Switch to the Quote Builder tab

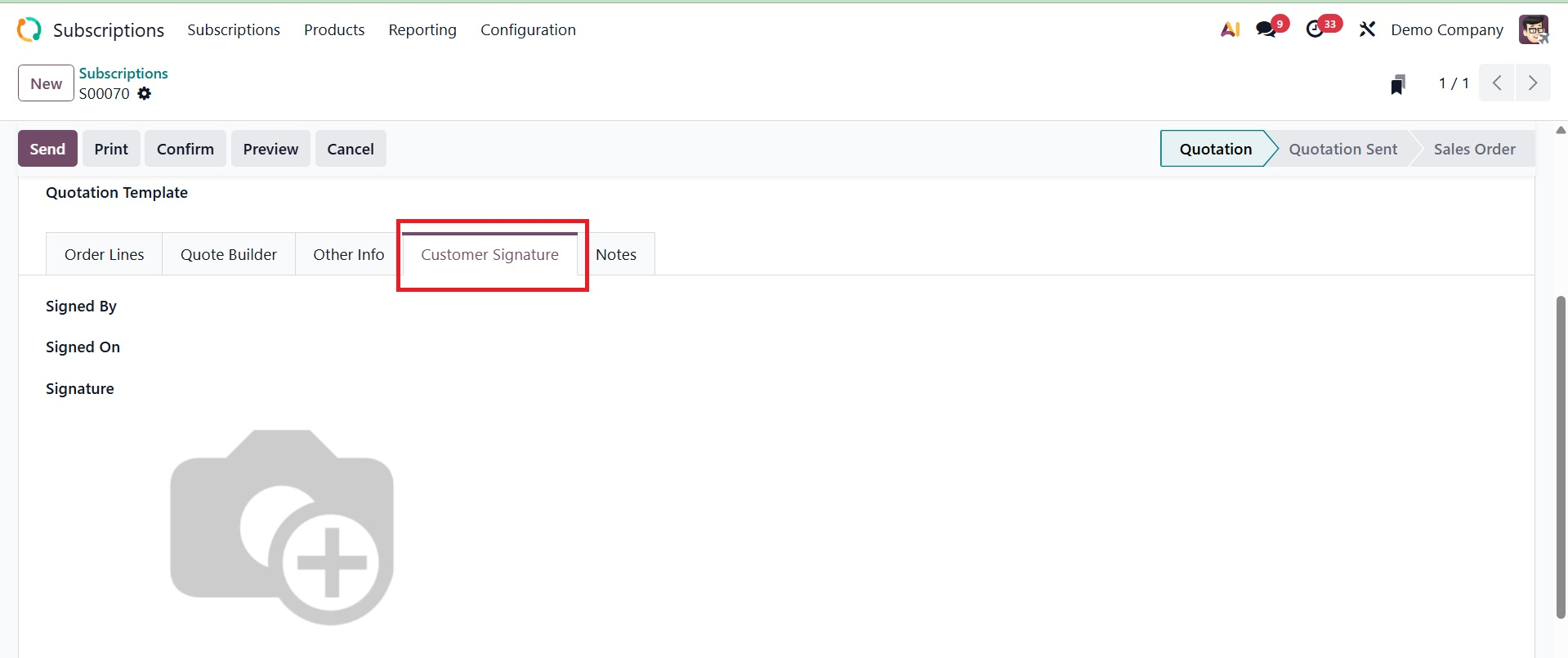229,254
